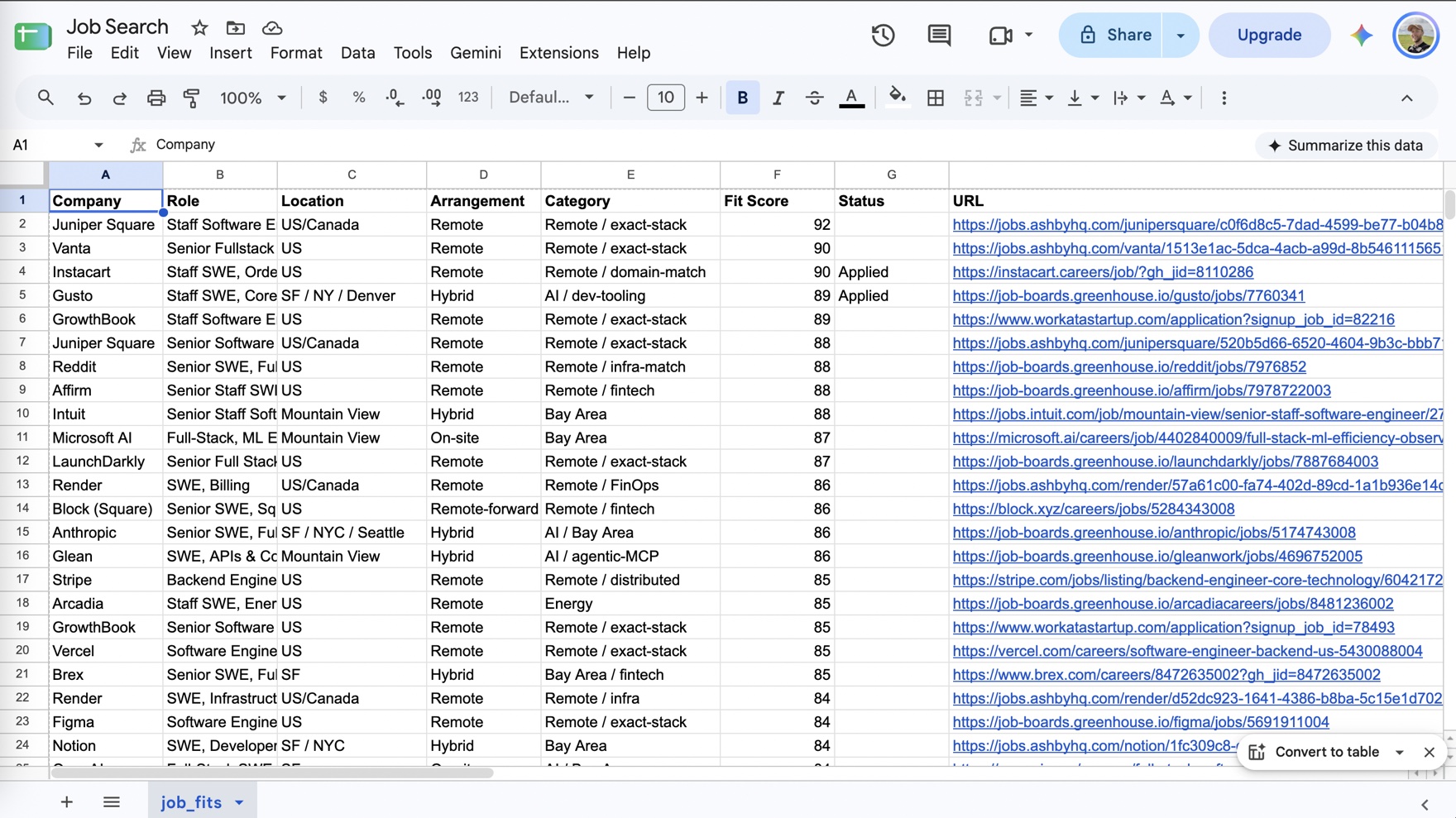Click the font size input field
This screenshot has width=1456, height=818.
click(665, 98)
